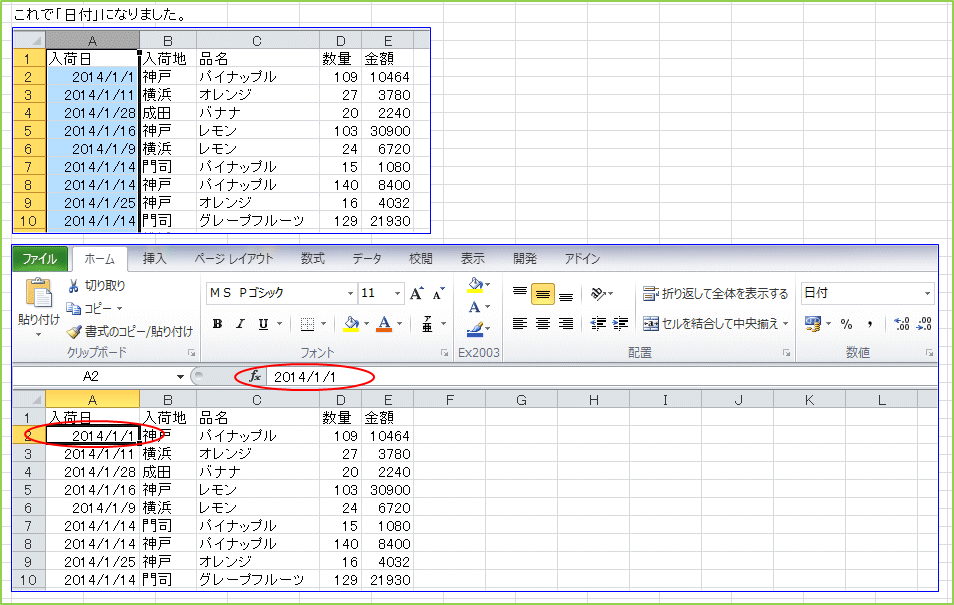This screenshot has height=605, width=954.
Task: Click the Cut (切り取り) scissors icon
Action: (74, 286)
